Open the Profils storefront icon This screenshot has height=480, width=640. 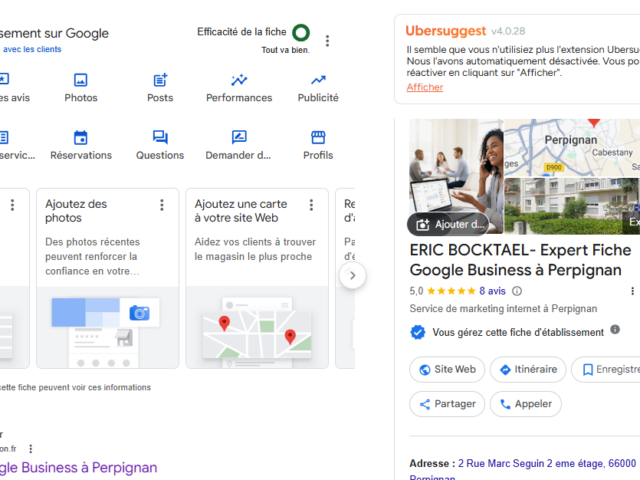(318, 138)
